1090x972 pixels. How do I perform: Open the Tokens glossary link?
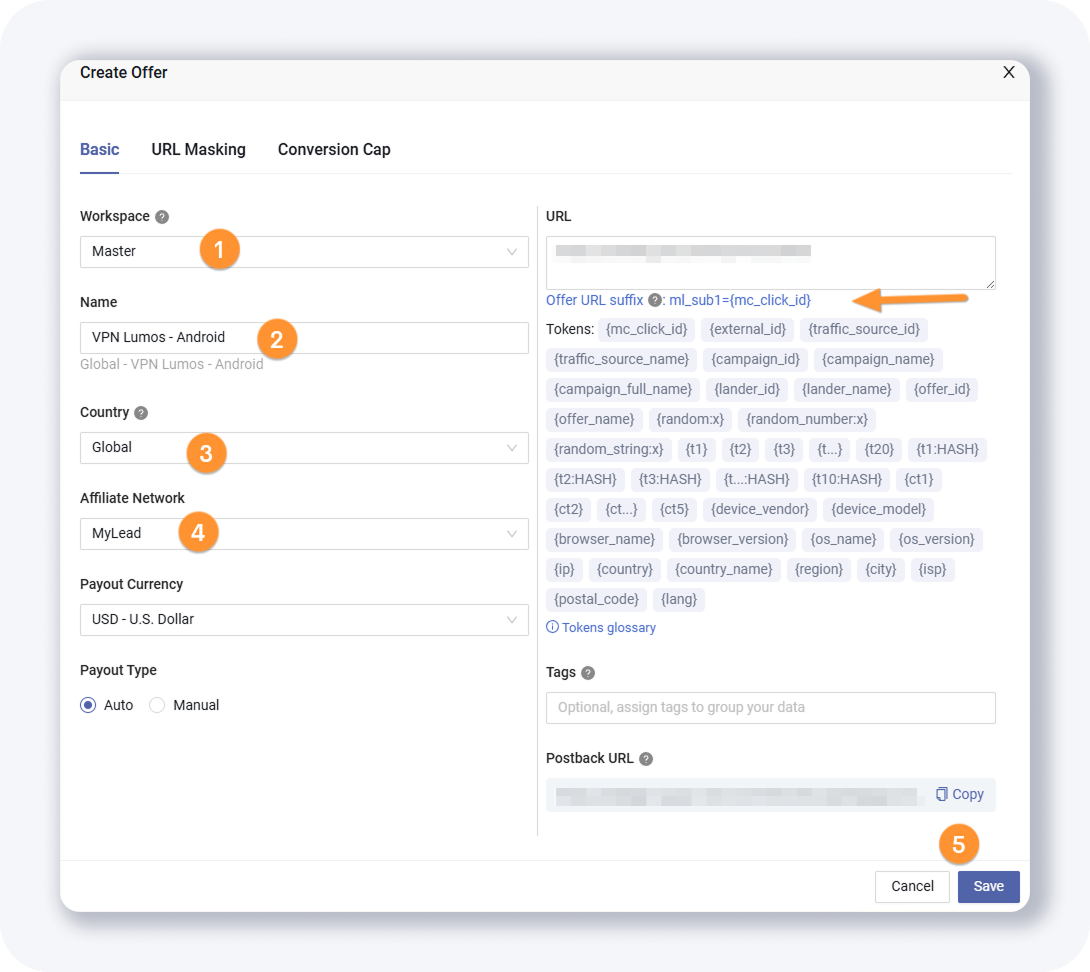[x=602, y=628]
